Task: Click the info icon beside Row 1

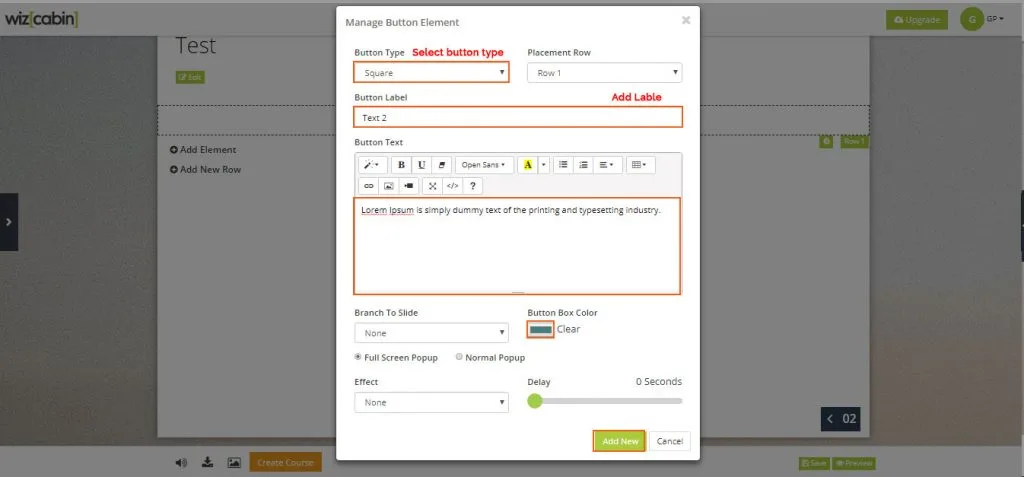Action: (x=826, y=141)
